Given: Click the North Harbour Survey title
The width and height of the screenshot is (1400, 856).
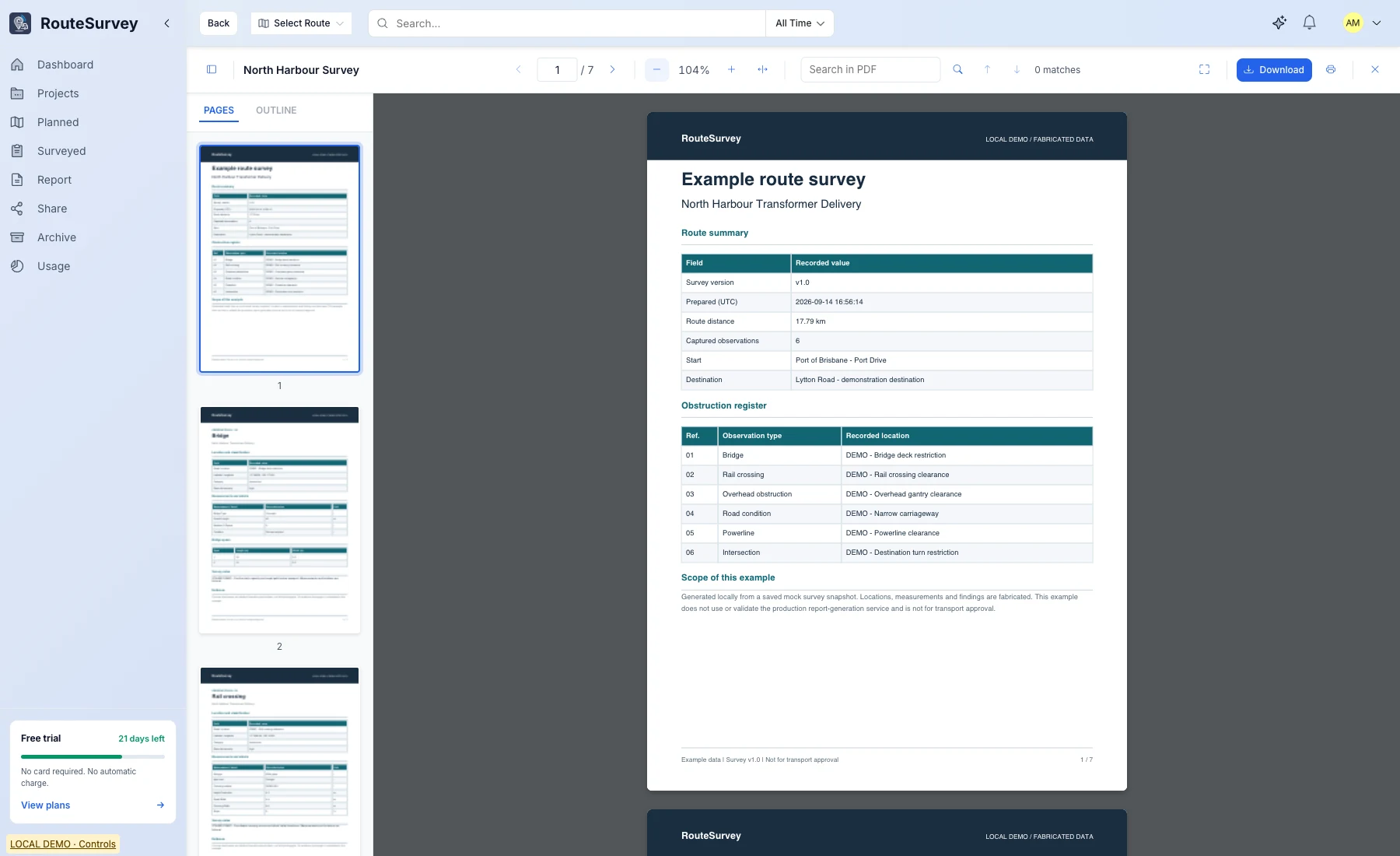Looking at the screenshot, I should [x=301, y=70].
